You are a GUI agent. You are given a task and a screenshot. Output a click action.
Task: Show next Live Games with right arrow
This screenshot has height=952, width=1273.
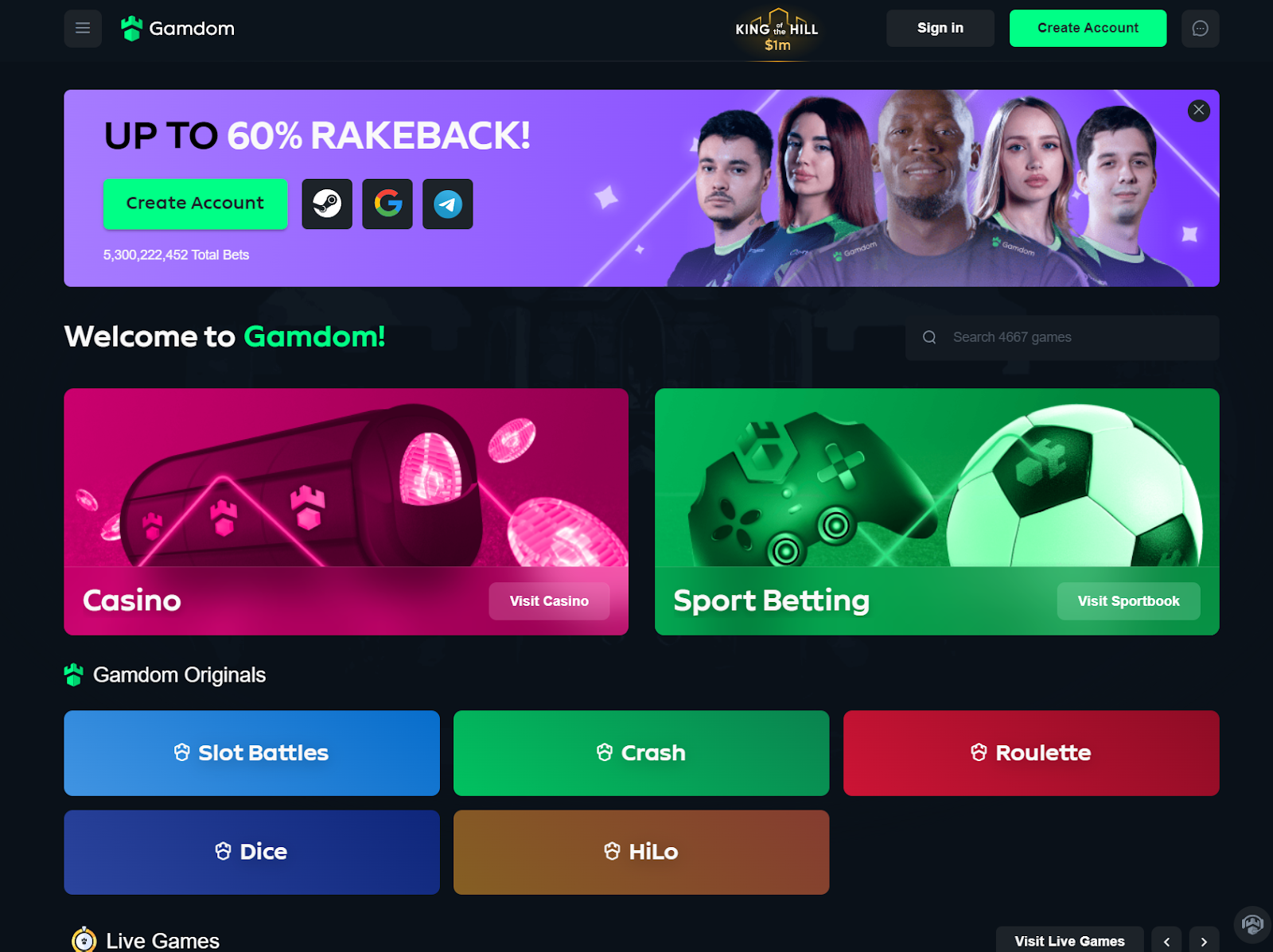[x=1204, y=941]
